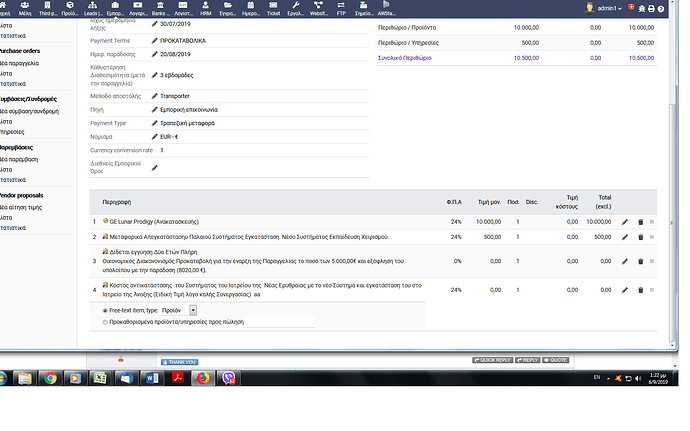Screen dimensions: 690x431
Task: Open new price request sidebar link
Action: [21, 207]
